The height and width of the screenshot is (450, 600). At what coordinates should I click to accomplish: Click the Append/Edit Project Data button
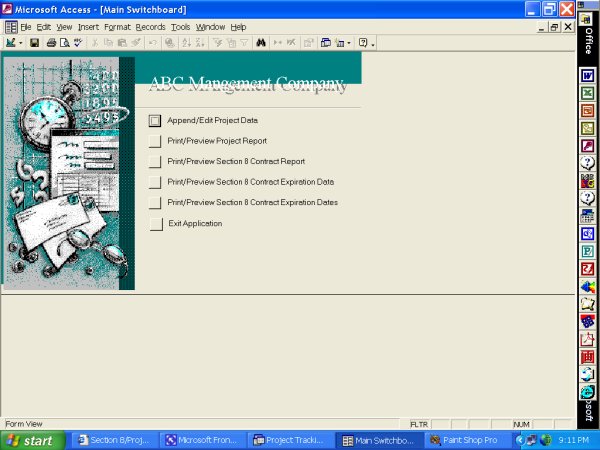tap(154, 121)
